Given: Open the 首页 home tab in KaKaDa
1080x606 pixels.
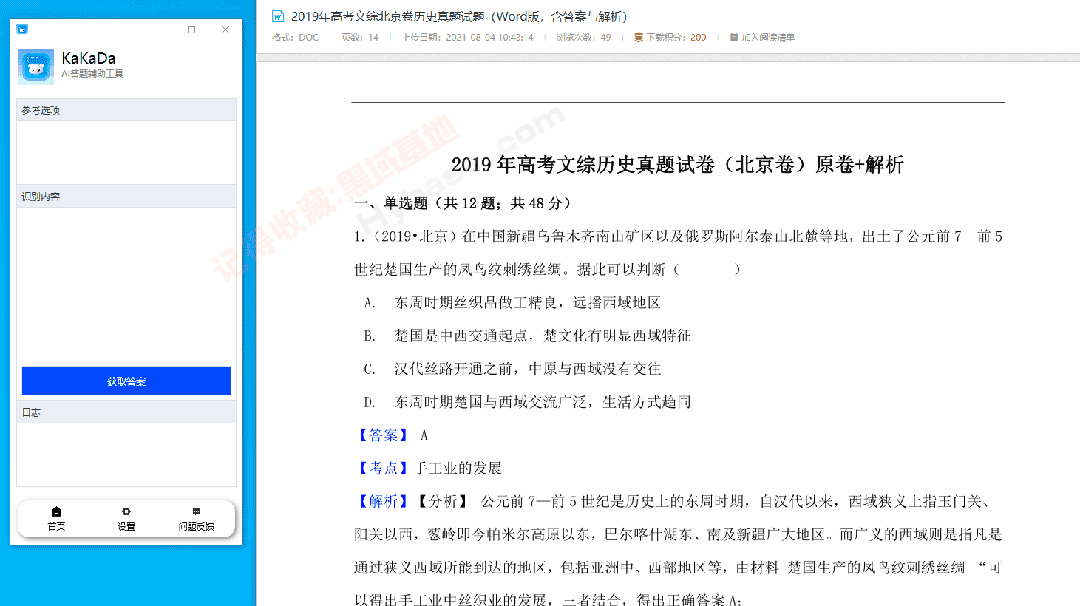Looking at the screenshot, I should (x=56, y=519).
